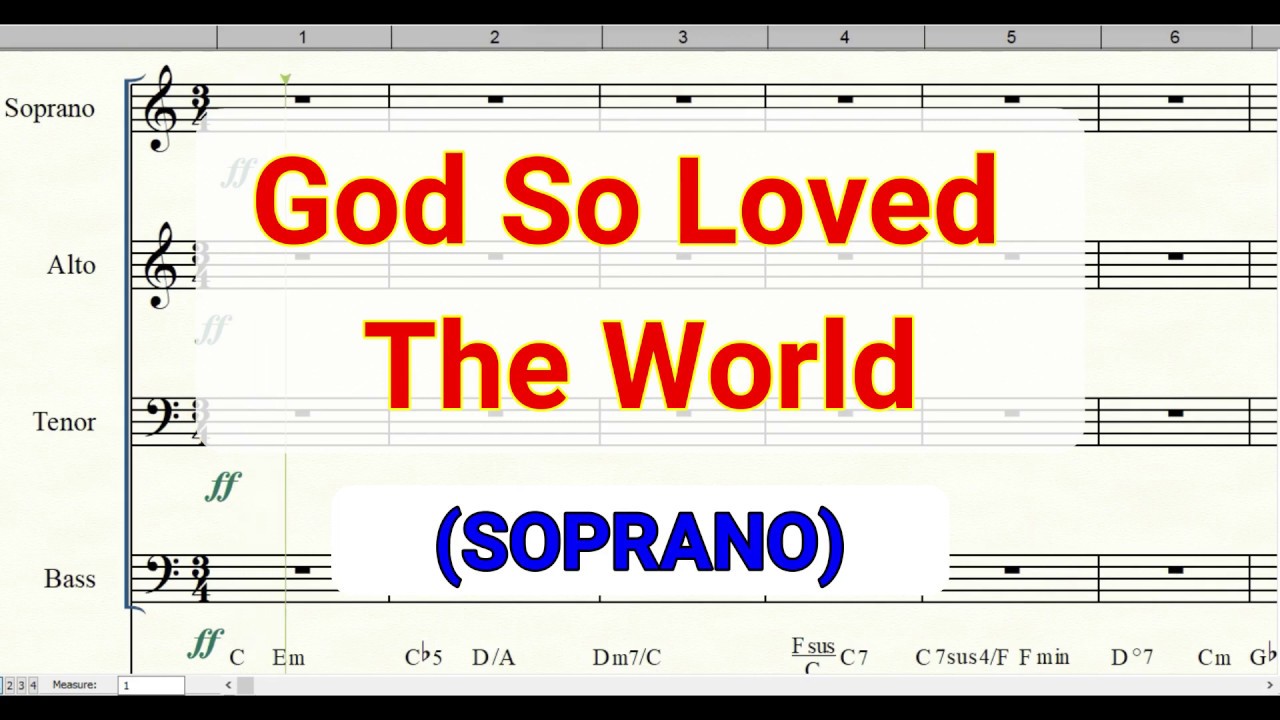This screenshot has width=1280, height=720.
Task: Click the whole rest in Soprano measure 6
Action: [1175, 100]
